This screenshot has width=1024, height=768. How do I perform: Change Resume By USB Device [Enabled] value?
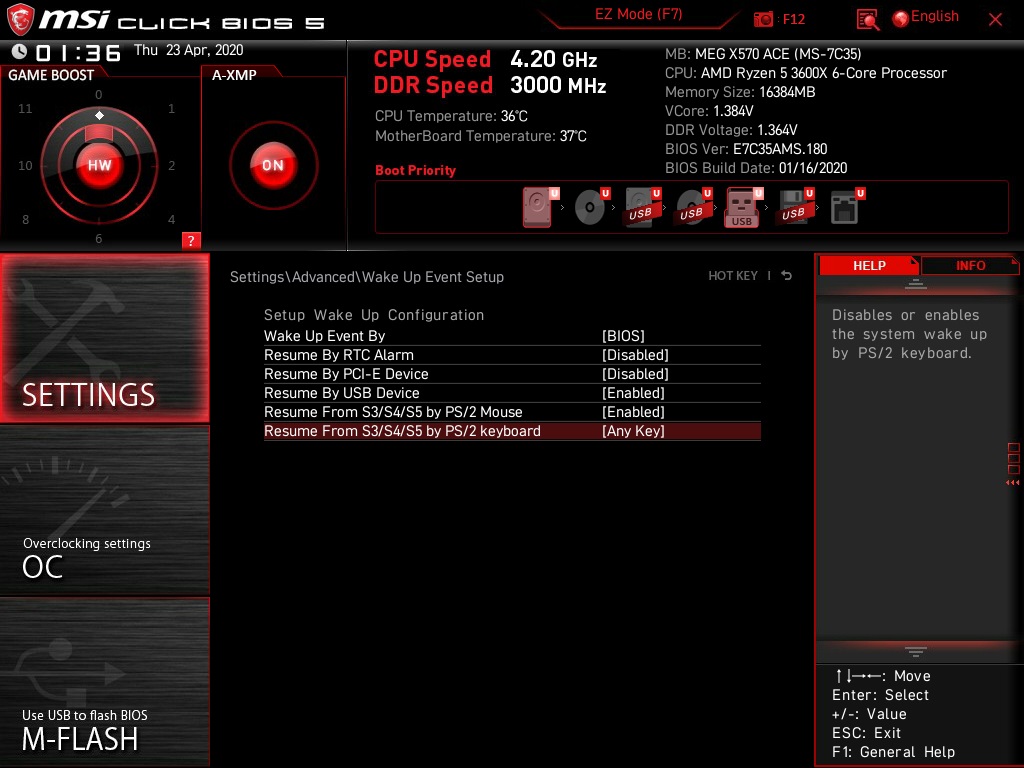[633, 392]
